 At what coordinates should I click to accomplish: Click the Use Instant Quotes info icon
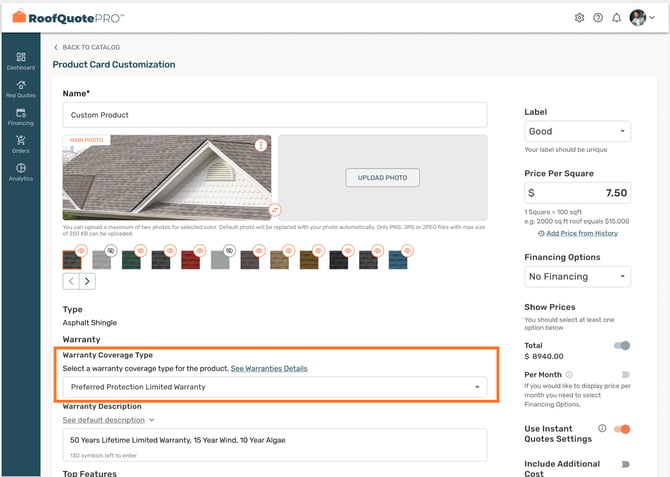602,428
